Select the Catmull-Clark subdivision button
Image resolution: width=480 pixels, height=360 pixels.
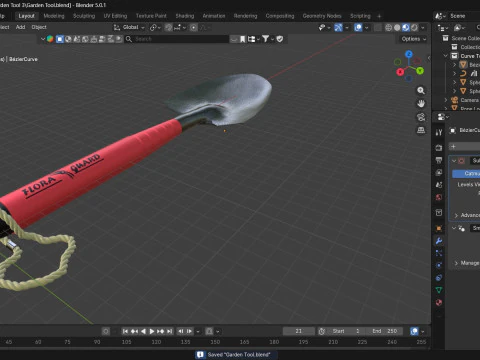point(466,173)
